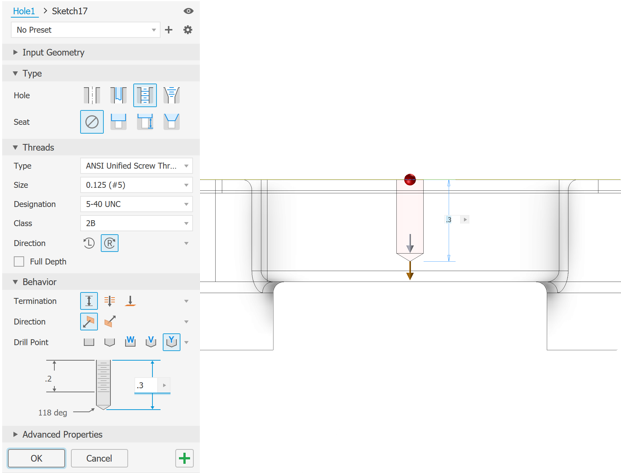Select angled drill point icon
Image resolution: width=621 pixels, height=474 pixels.
[x=110, y=342]
